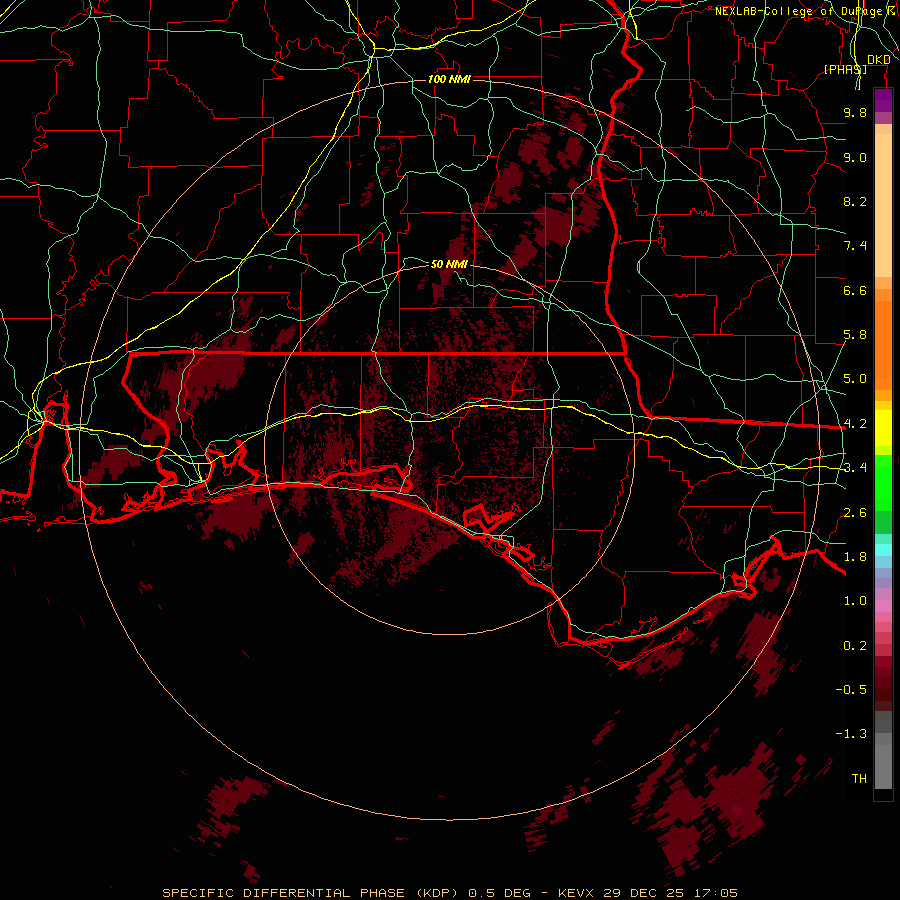Screen dimensions: 900x900
Task: Click the -0.5 value on the scale
Action: click(x=851, y=690)
